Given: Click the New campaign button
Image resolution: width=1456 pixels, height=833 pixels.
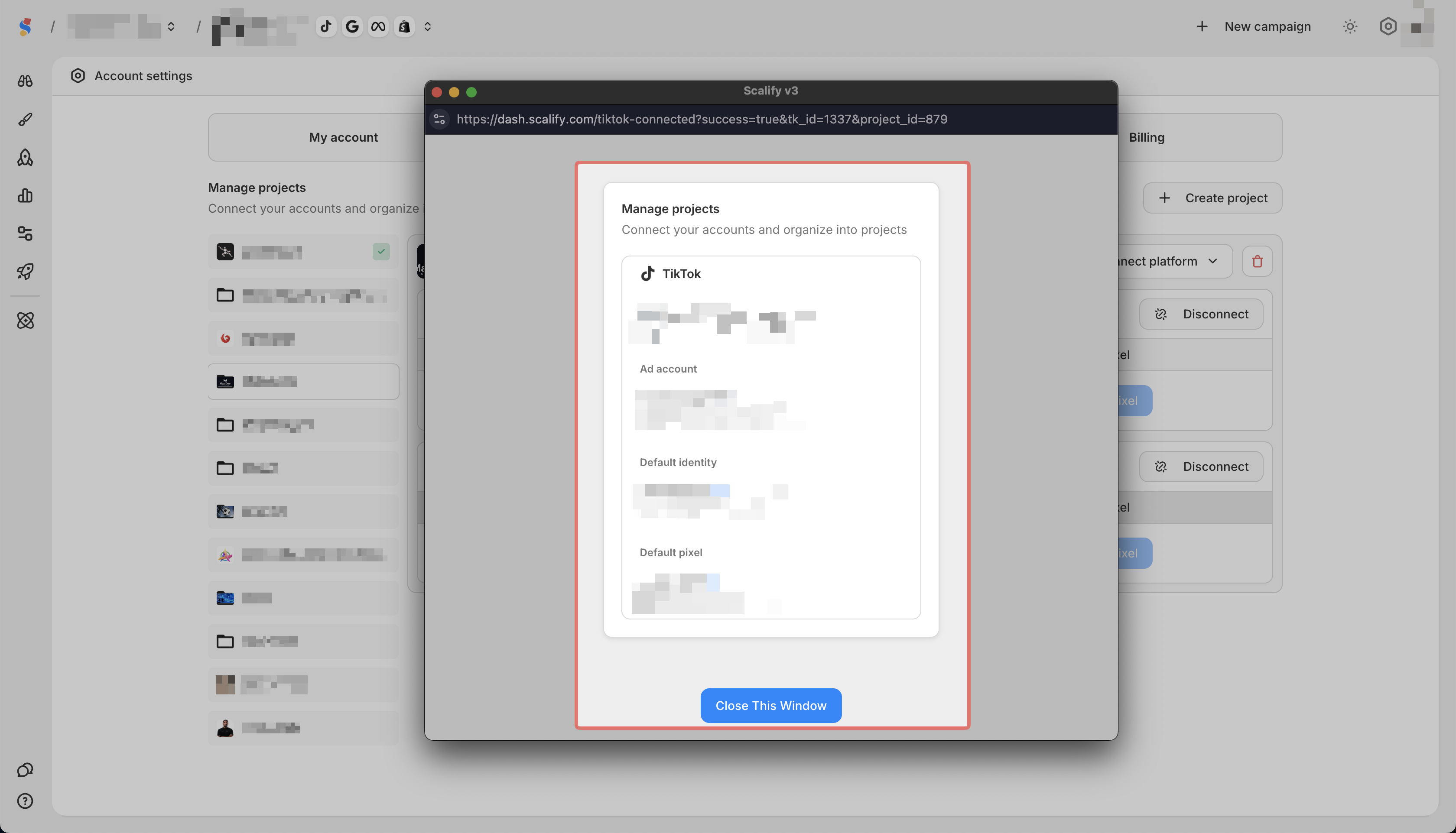Looking at the screenshot, I should 1253,26.
